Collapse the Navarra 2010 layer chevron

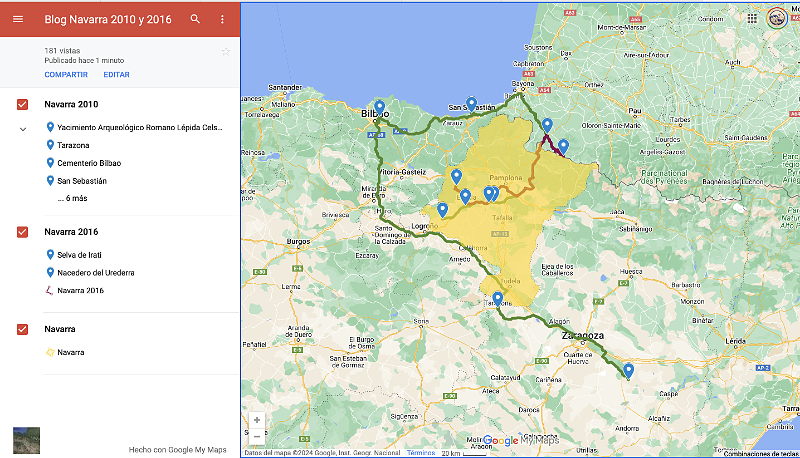coord(23,130)
